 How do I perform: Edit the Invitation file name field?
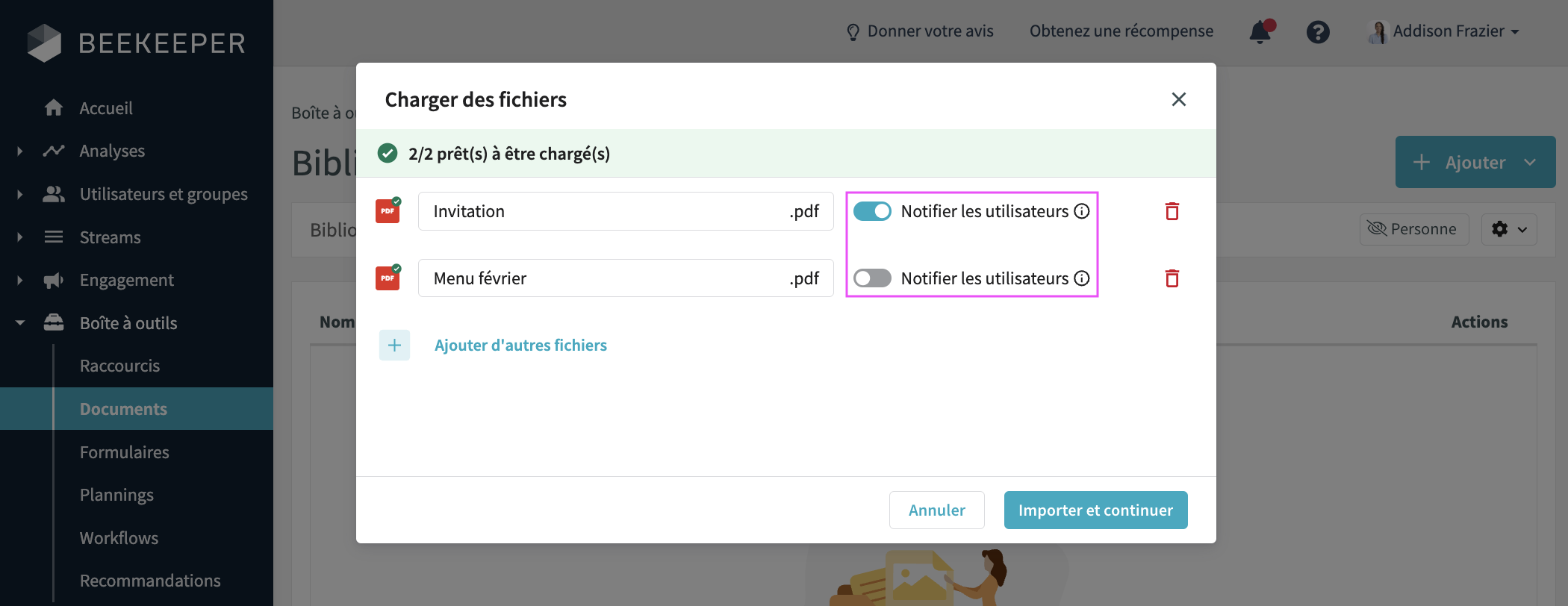tap(605, 211)
